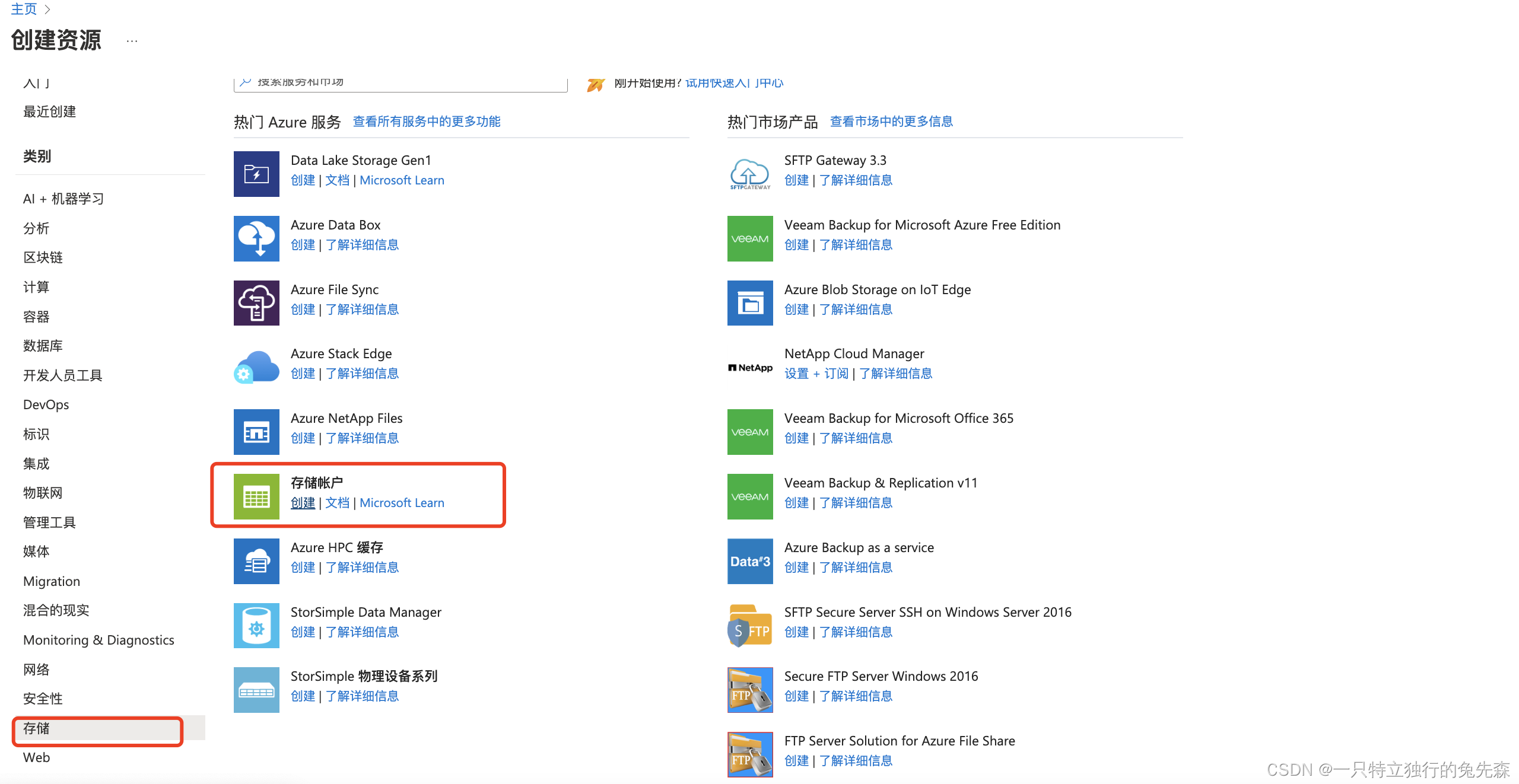The width and height of the screenshot is (1519, 784).
Task: Click the Azure Stack Edge cloud icon
Action: pyautogui.click(x=256, y=367)
